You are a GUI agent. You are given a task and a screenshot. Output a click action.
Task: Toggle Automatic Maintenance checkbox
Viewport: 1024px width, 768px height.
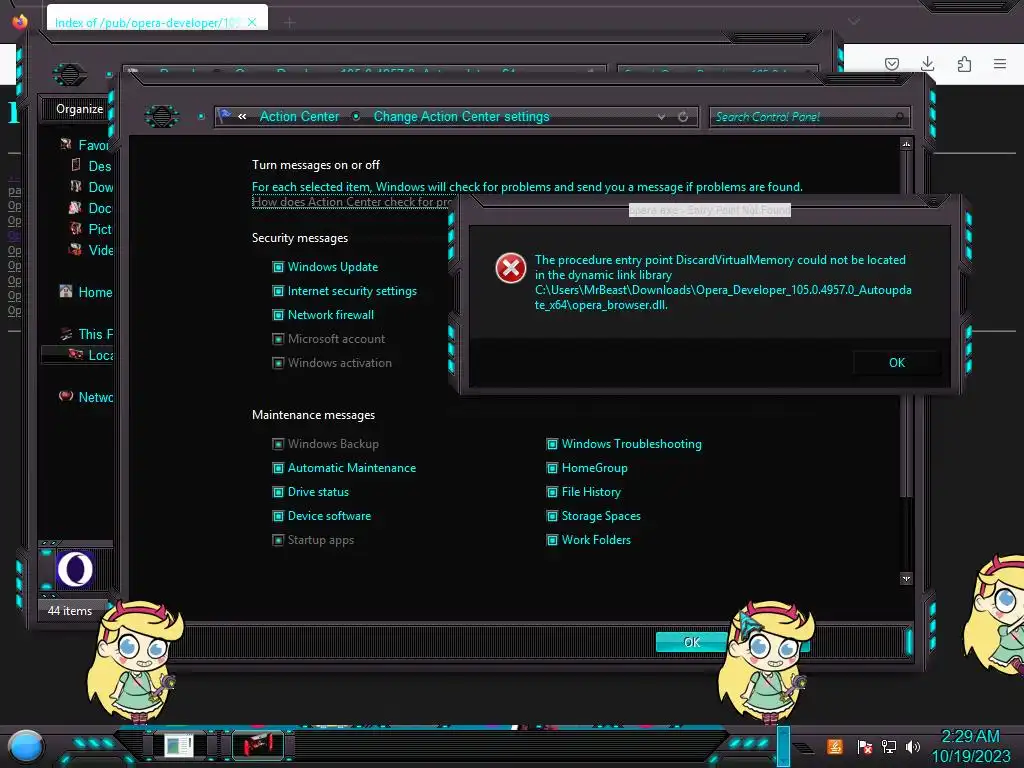point(278,468)
